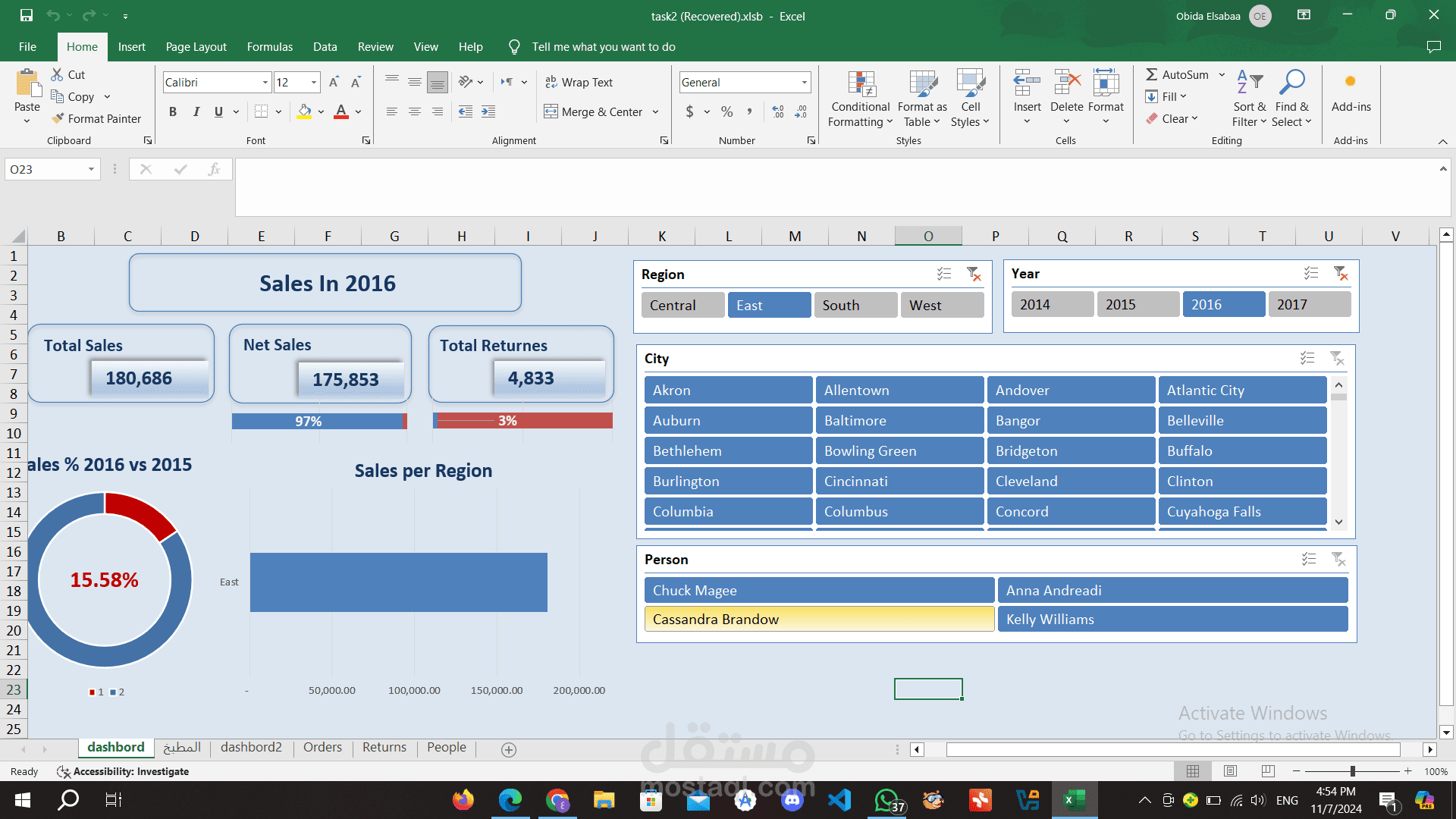Toggle multi-select on Year slicer
The width and height of the screenshot is (1456, 819).
[1311, 273]
